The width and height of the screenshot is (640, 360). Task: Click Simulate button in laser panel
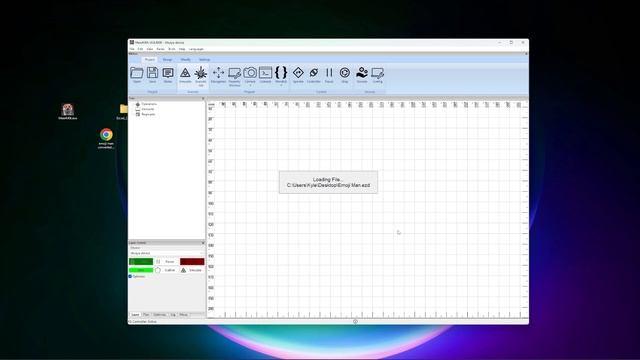pos(192,270)
